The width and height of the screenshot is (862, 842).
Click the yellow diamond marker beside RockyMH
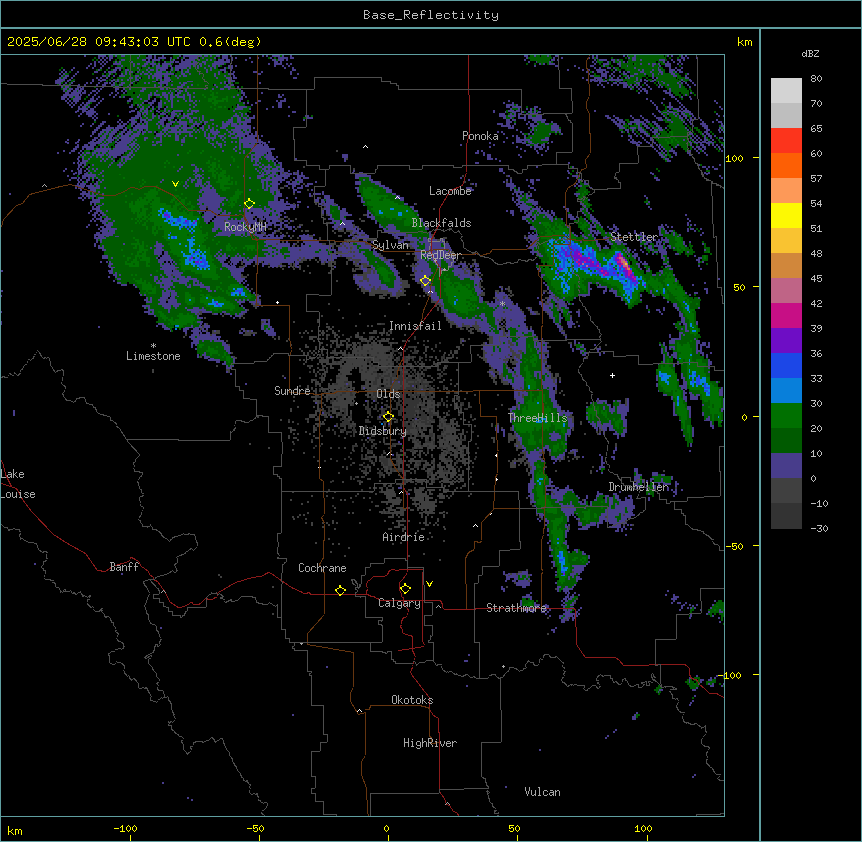coord(250,203)
